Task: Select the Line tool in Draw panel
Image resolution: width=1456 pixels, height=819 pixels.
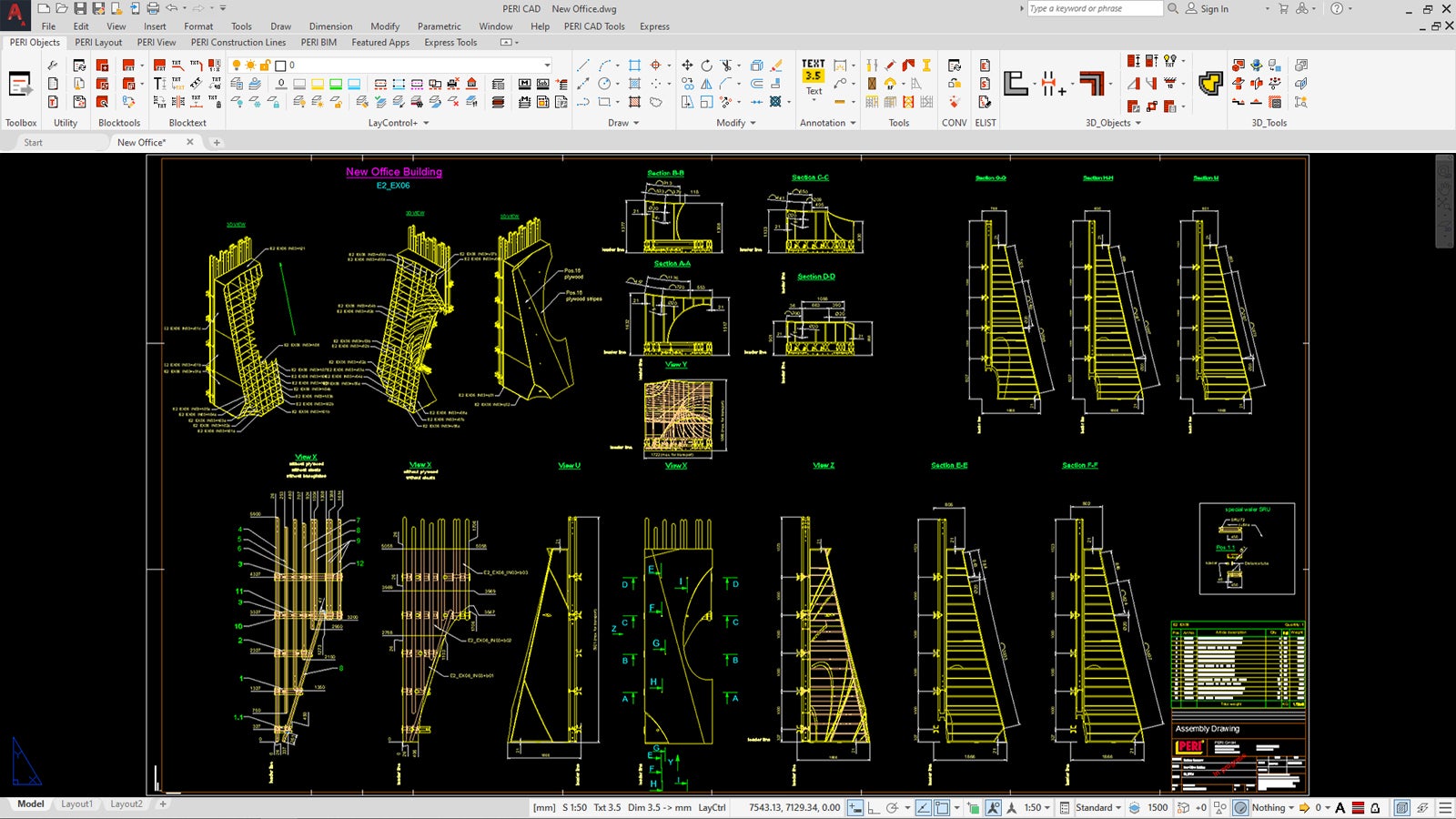Action: [583, 66]
